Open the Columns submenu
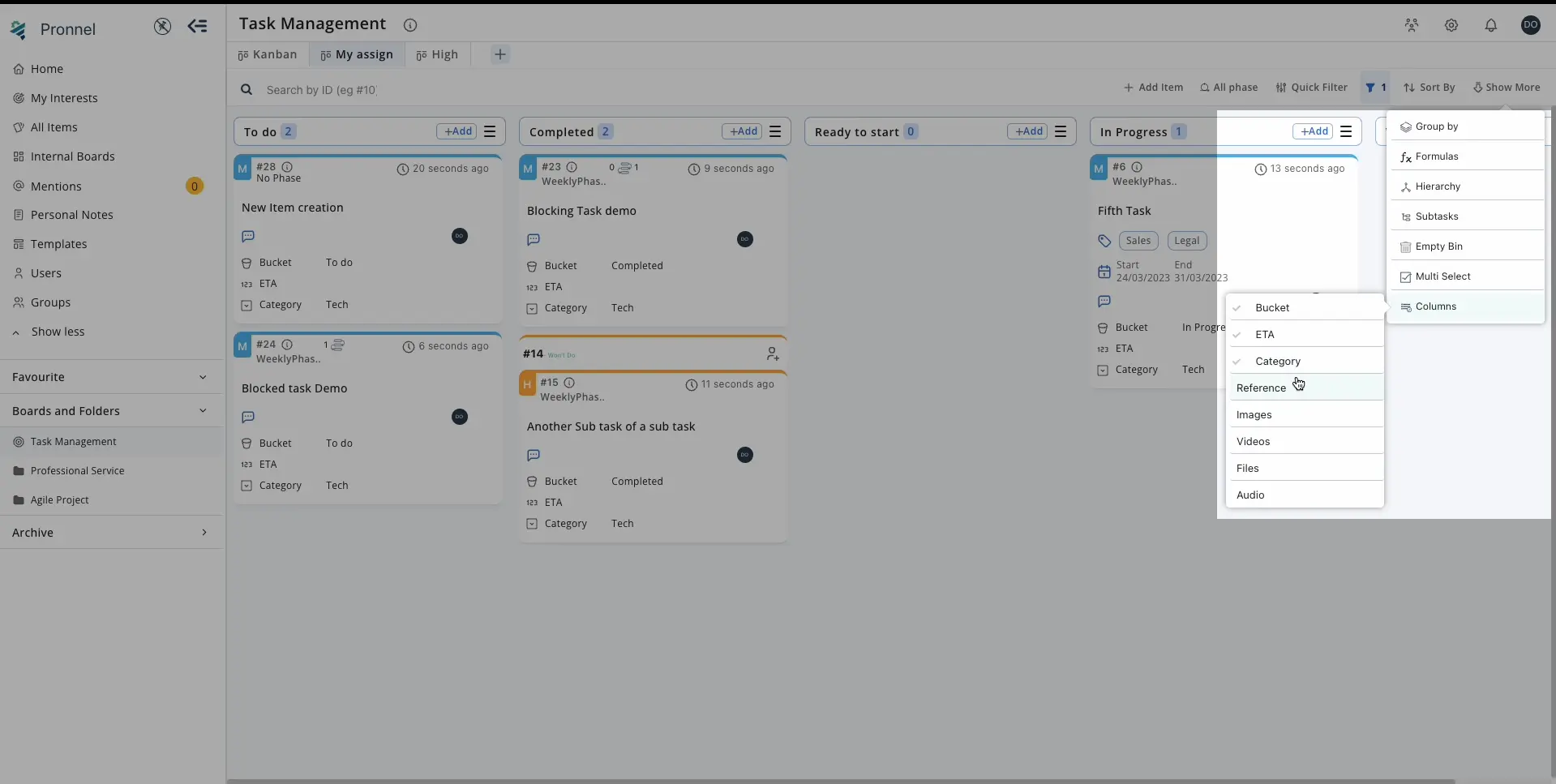The width and height of the screenshot is (1556, 784). pos(1467,306)
